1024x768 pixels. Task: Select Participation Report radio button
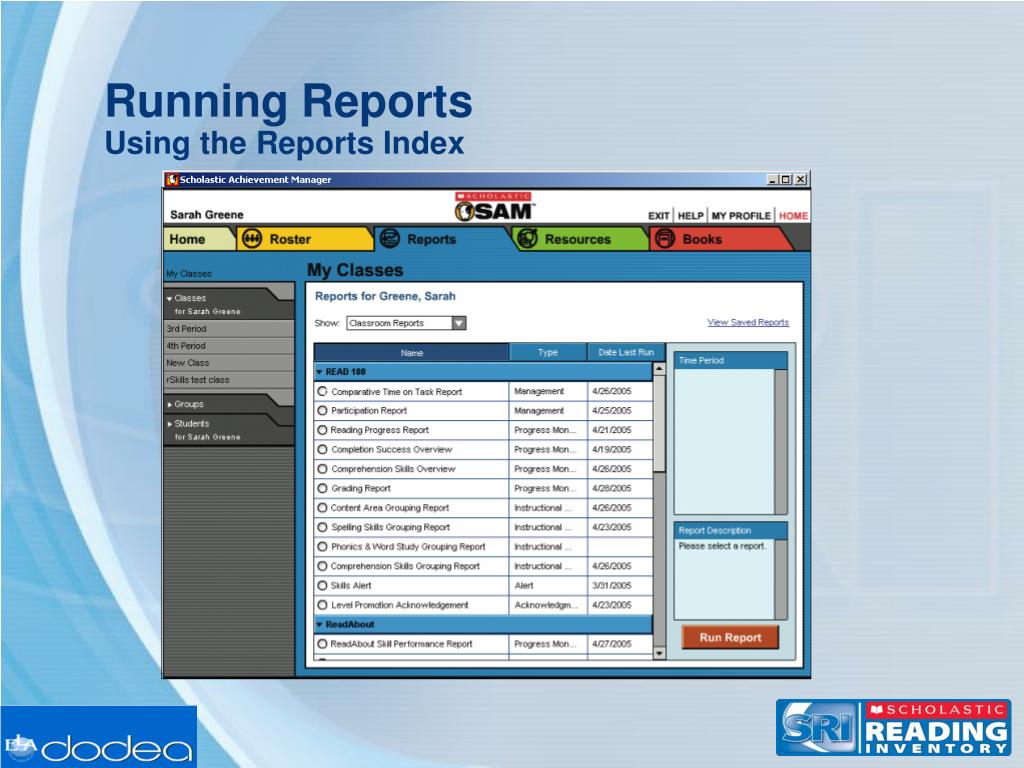(x=322, y=411)
